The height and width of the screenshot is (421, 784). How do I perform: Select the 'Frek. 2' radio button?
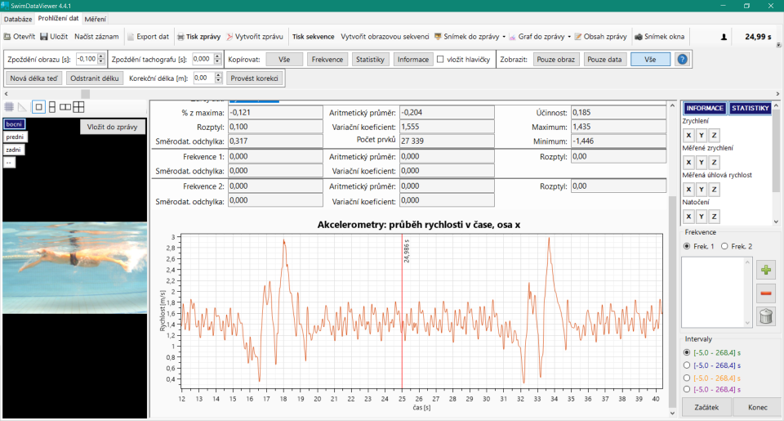pyautogui.click(x=725, y=246)
